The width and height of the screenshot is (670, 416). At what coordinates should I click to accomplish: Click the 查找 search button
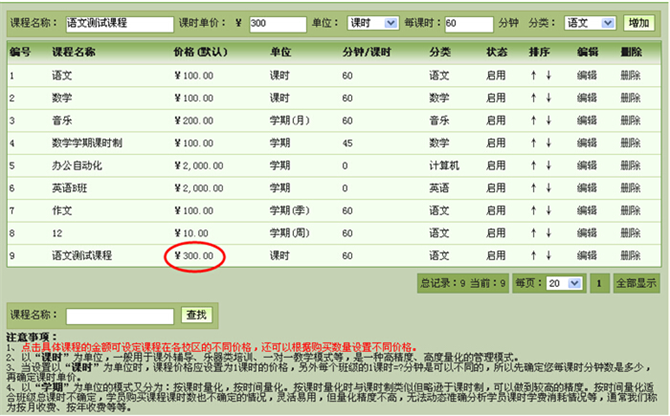click(x=196, y=316)
